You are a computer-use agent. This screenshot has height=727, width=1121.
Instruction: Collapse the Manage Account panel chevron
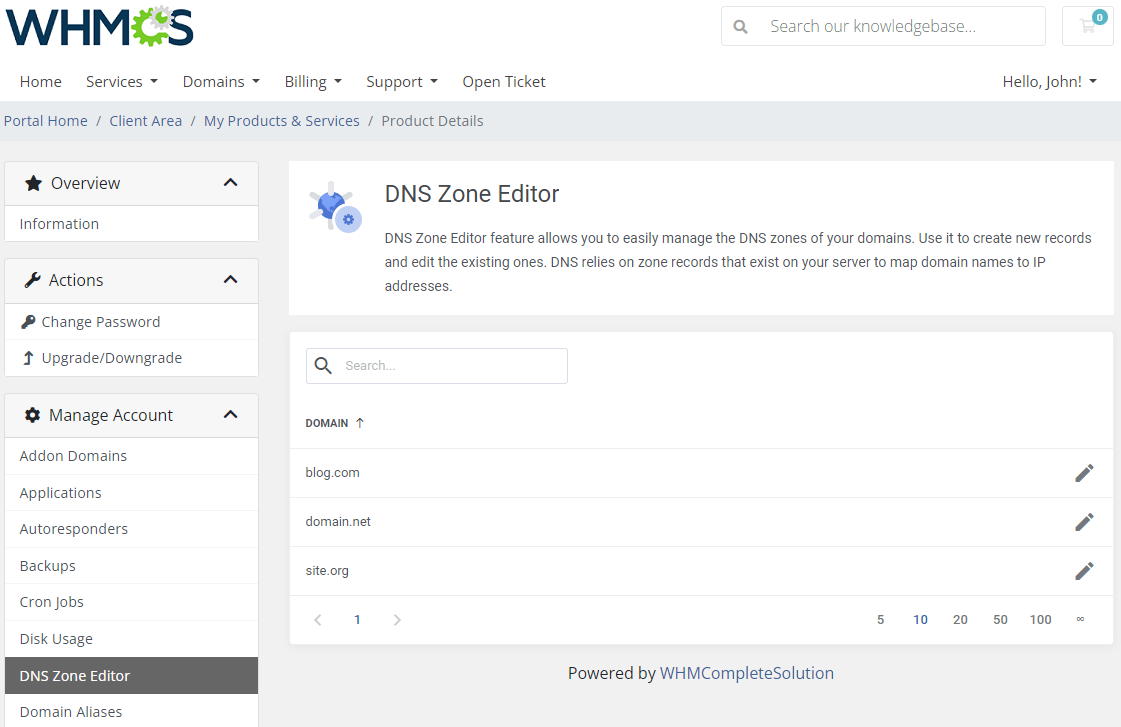pos(230,415)
